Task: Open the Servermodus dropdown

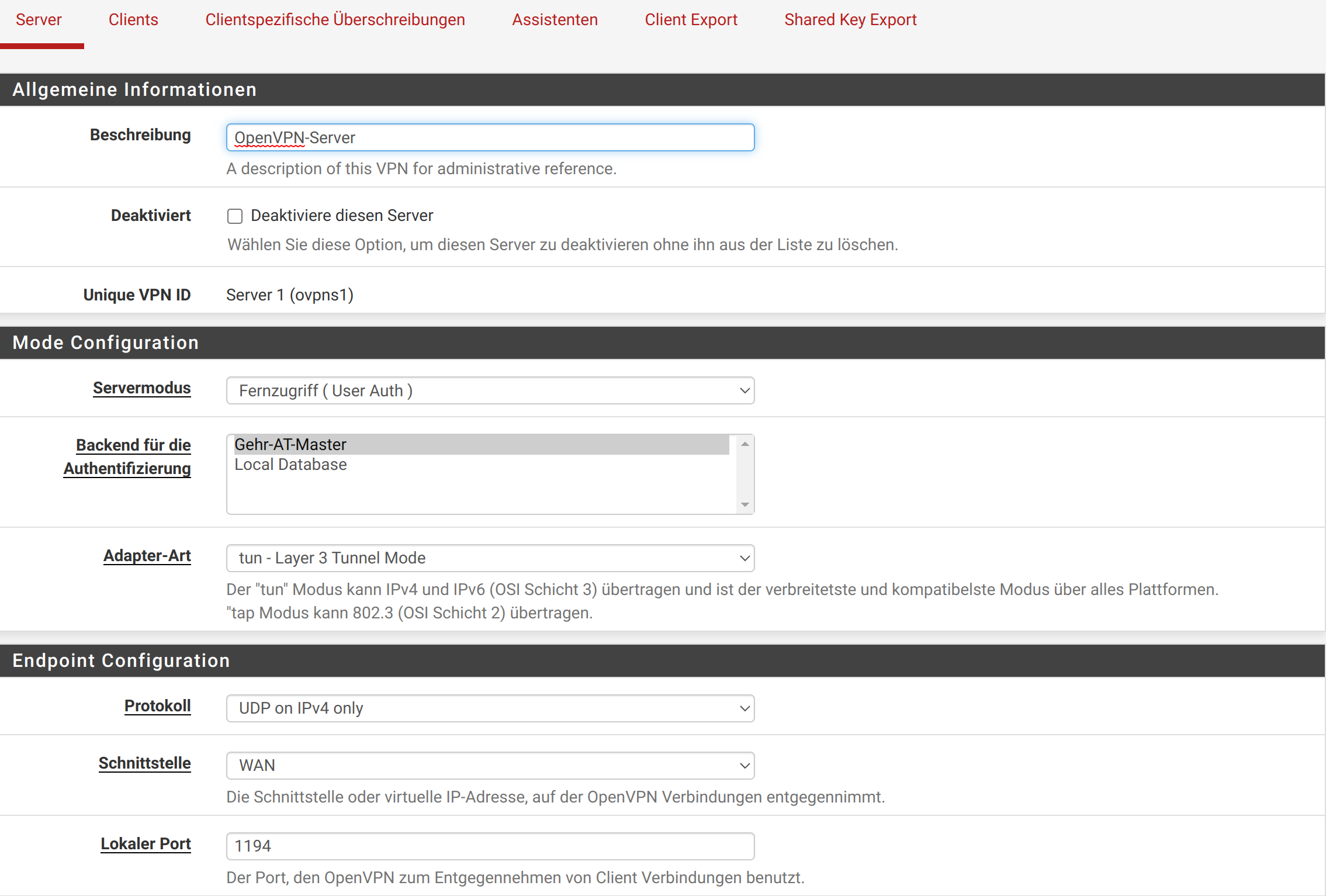Action: (x=490, y=390)
